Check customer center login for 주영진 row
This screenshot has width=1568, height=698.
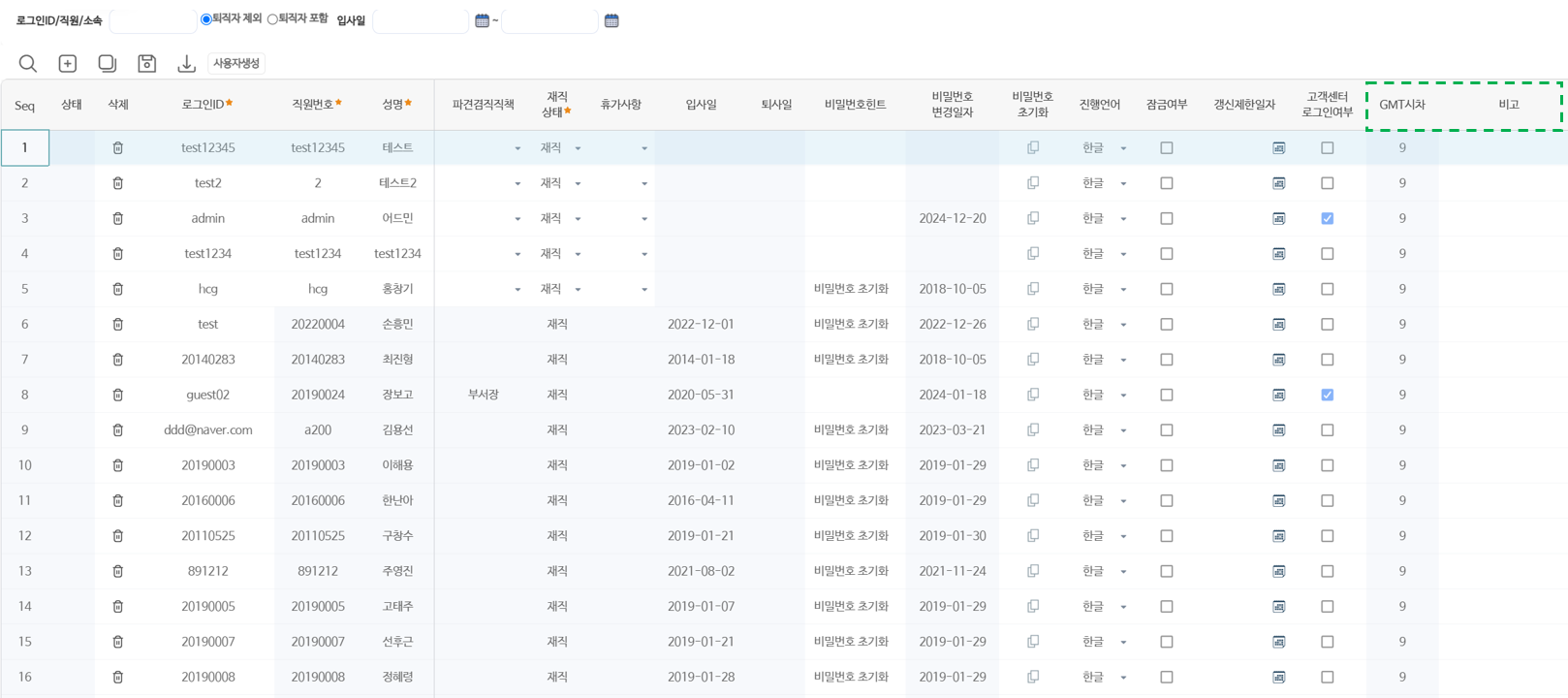pos(1328,572)
